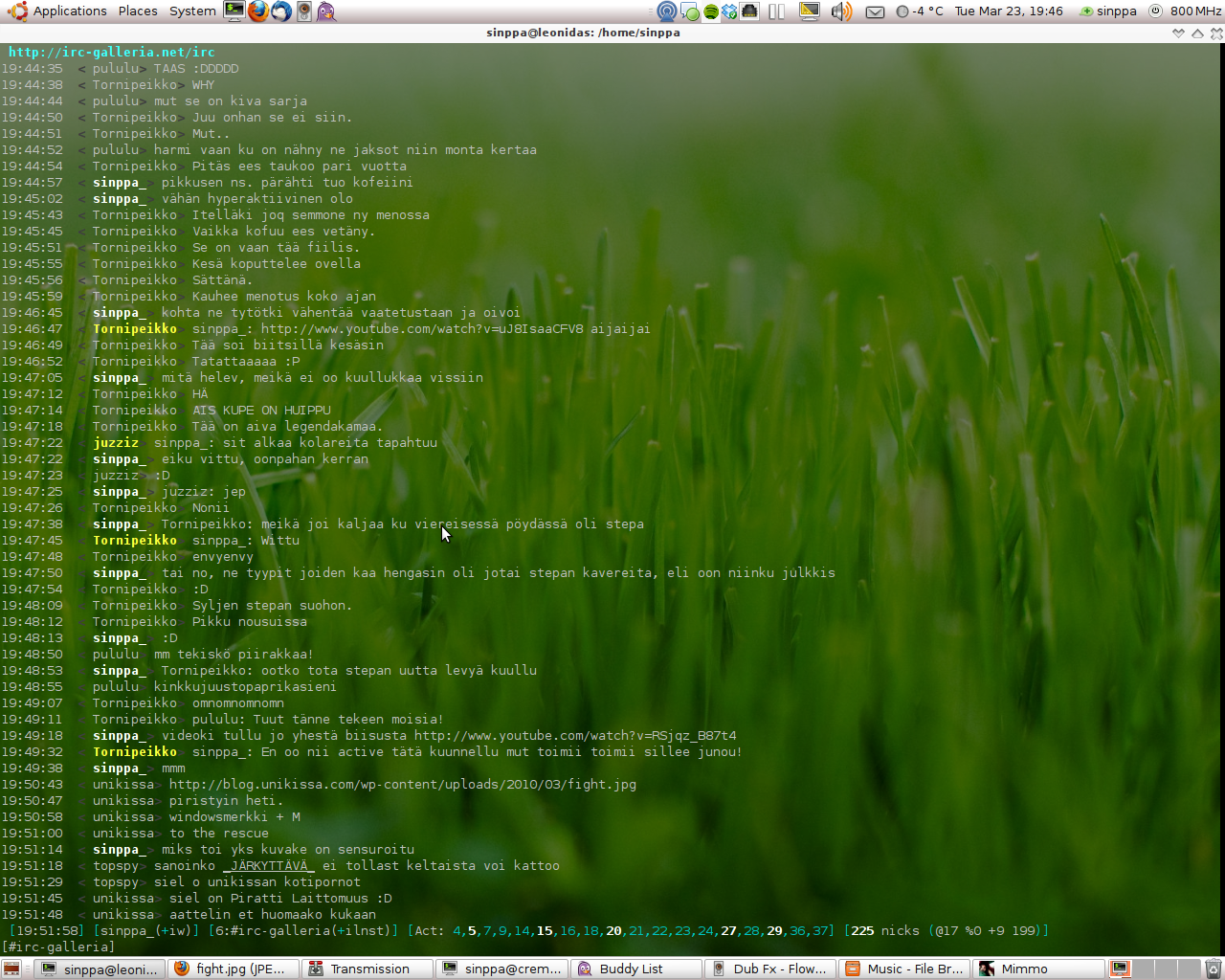Click the Spotify tray icon
This screenshot has width=1225, height=980.
[x=710, y=11]
